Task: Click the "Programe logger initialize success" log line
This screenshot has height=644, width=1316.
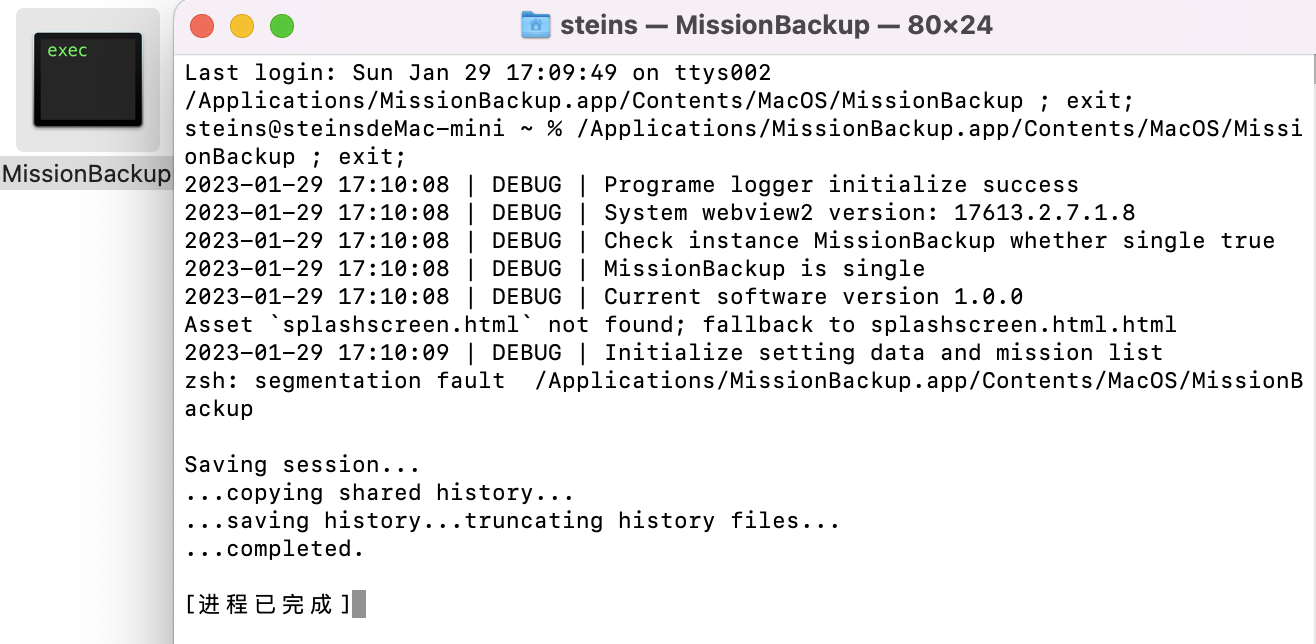Action: tap(632, 185)
